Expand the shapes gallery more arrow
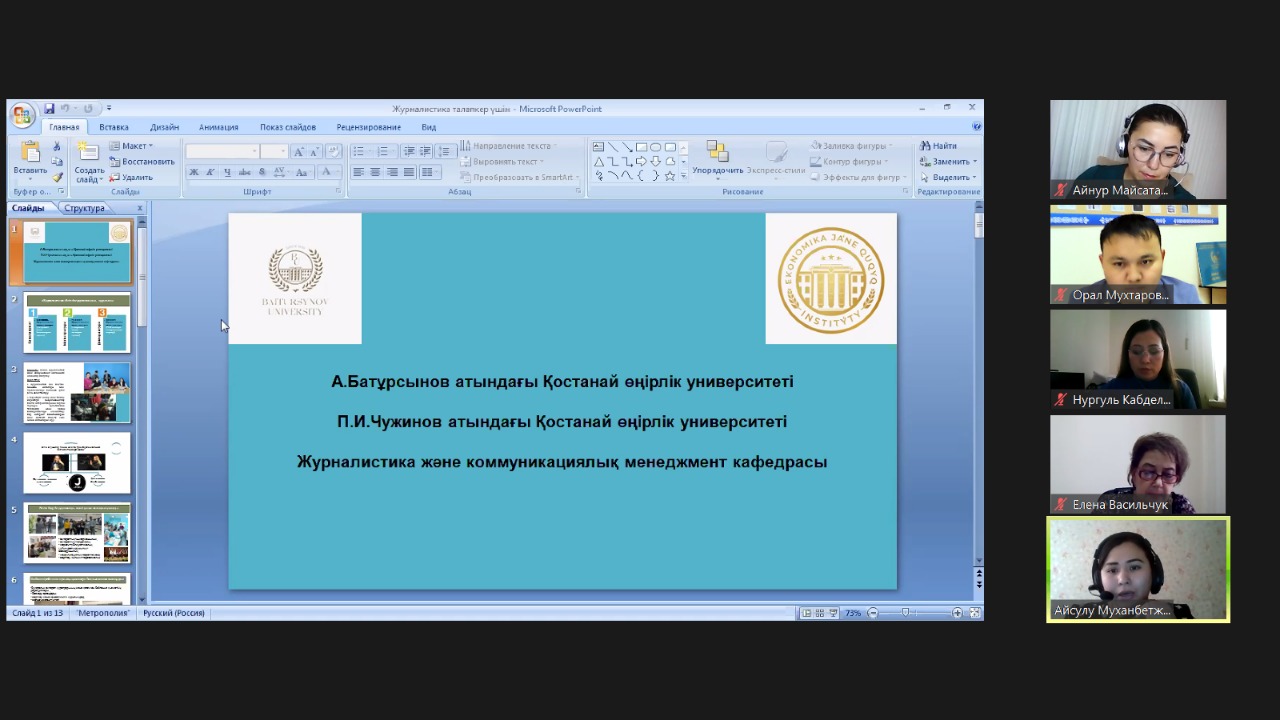 coord(684,175)
